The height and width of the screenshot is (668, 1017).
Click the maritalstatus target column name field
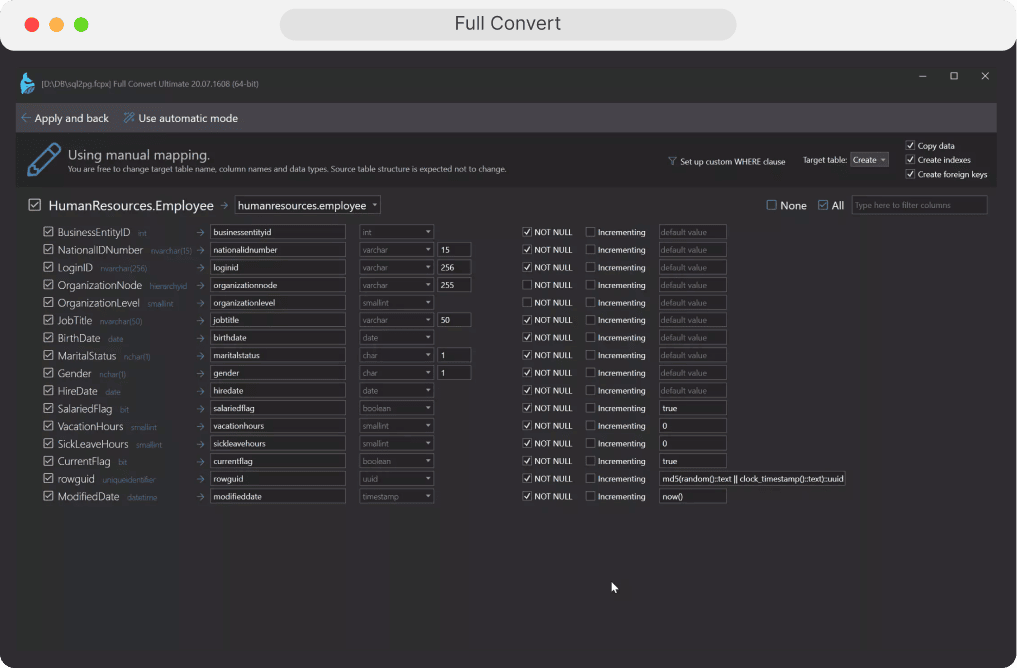(278, 355)
